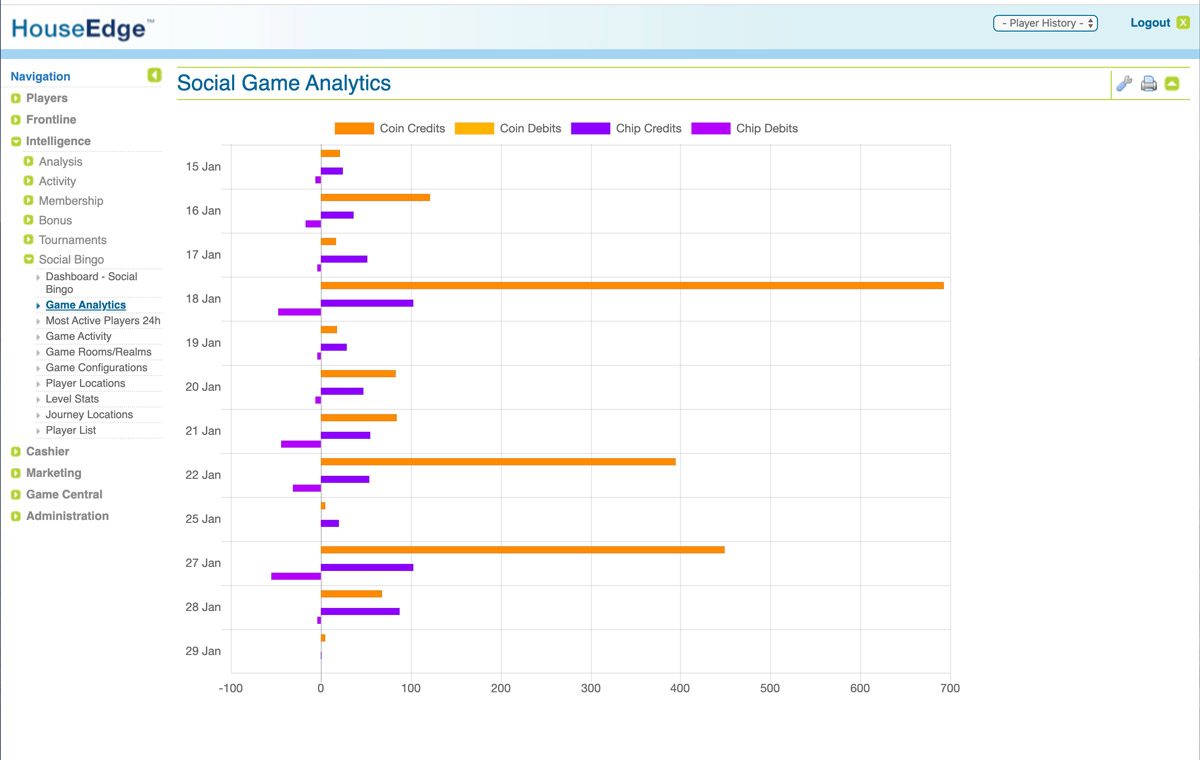Expand the Activity submenu arrow
Screen dimensions: 1200x760
[x=29, y=181]
